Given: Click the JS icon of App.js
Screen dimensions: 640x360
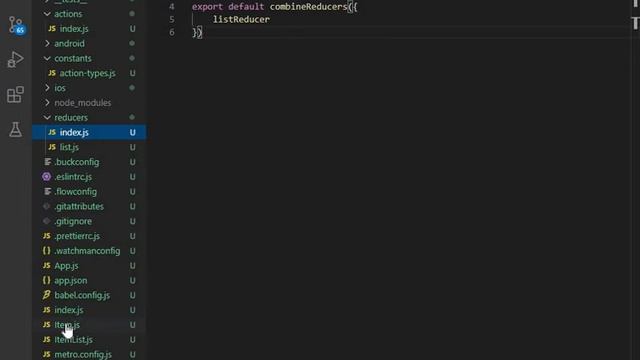Looking at the screenshot, I should coord(47,265).
